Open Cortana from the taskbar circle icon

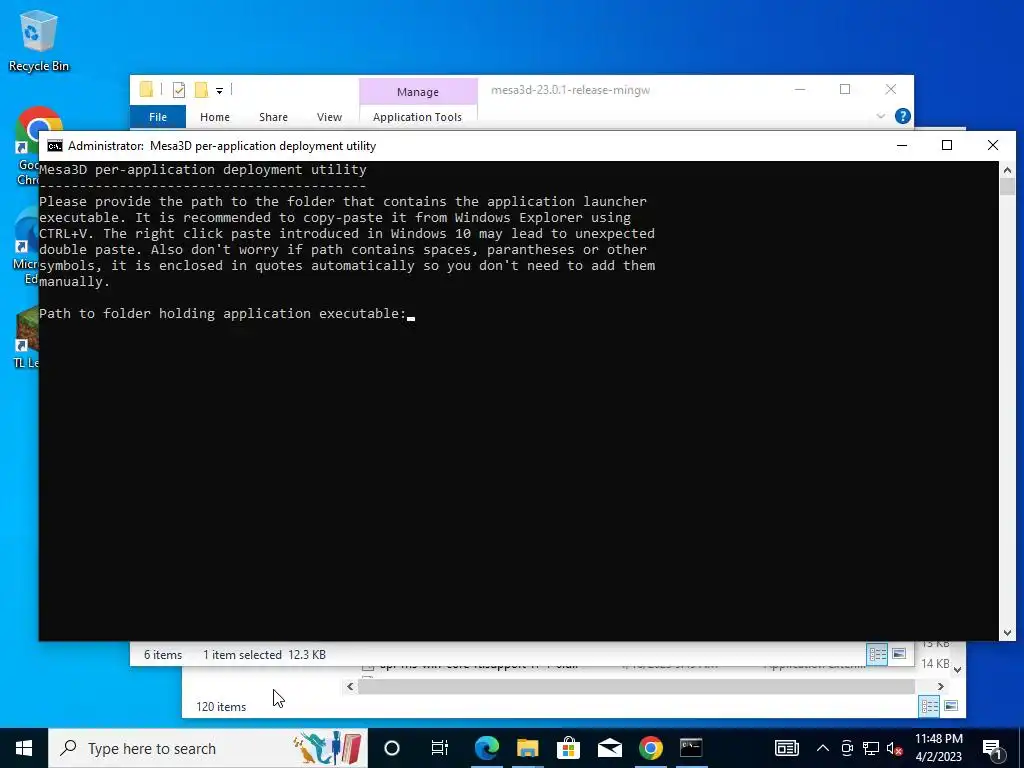click(x=391, y=748)
